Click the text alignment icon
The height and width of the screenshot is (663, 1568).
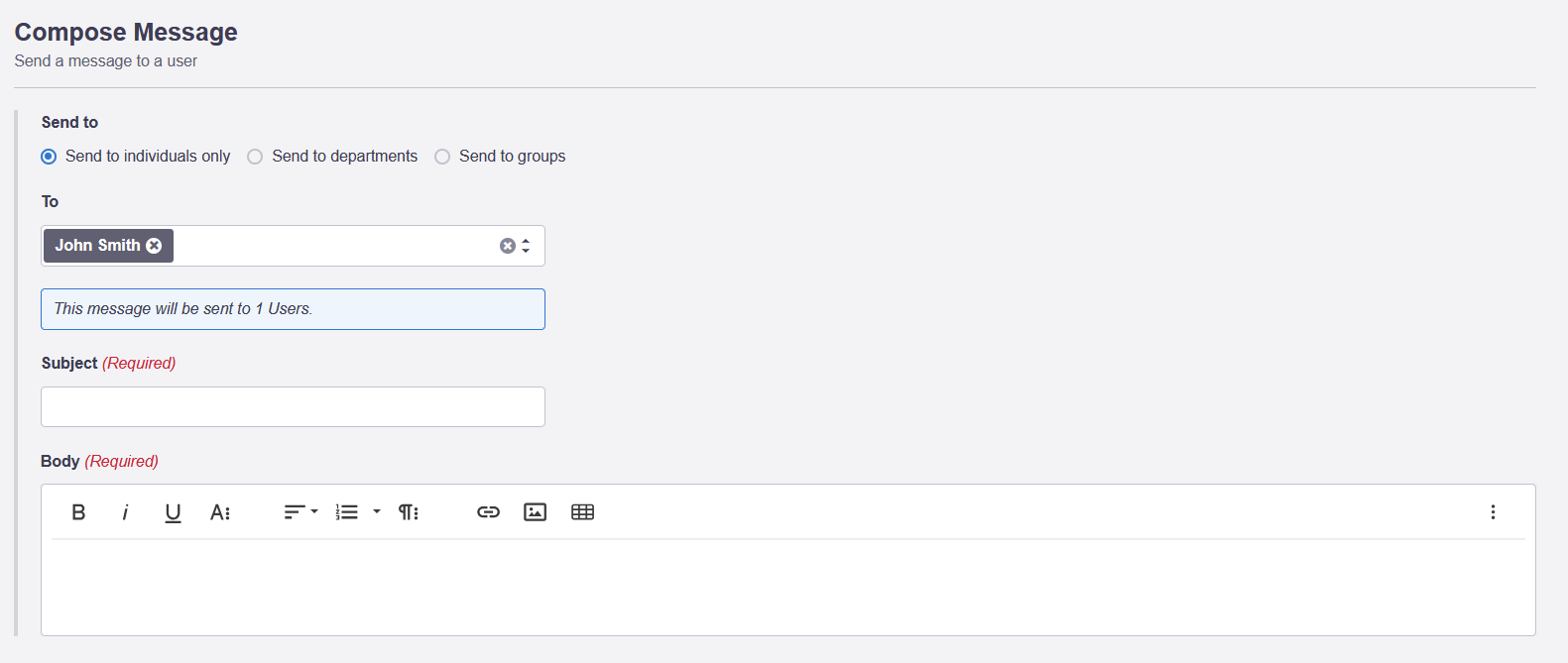pyautogui.click(x=295, y=512)
